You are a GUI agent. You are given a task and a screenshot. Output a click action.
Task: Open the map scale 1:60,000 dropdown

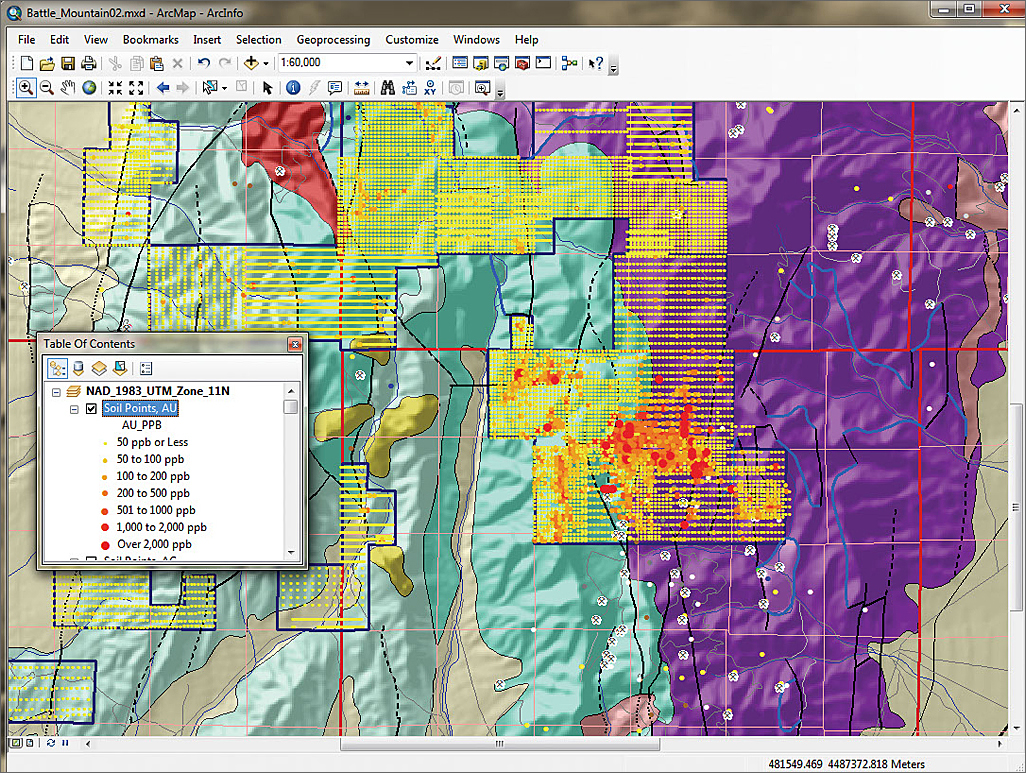(x=408, y=63)
